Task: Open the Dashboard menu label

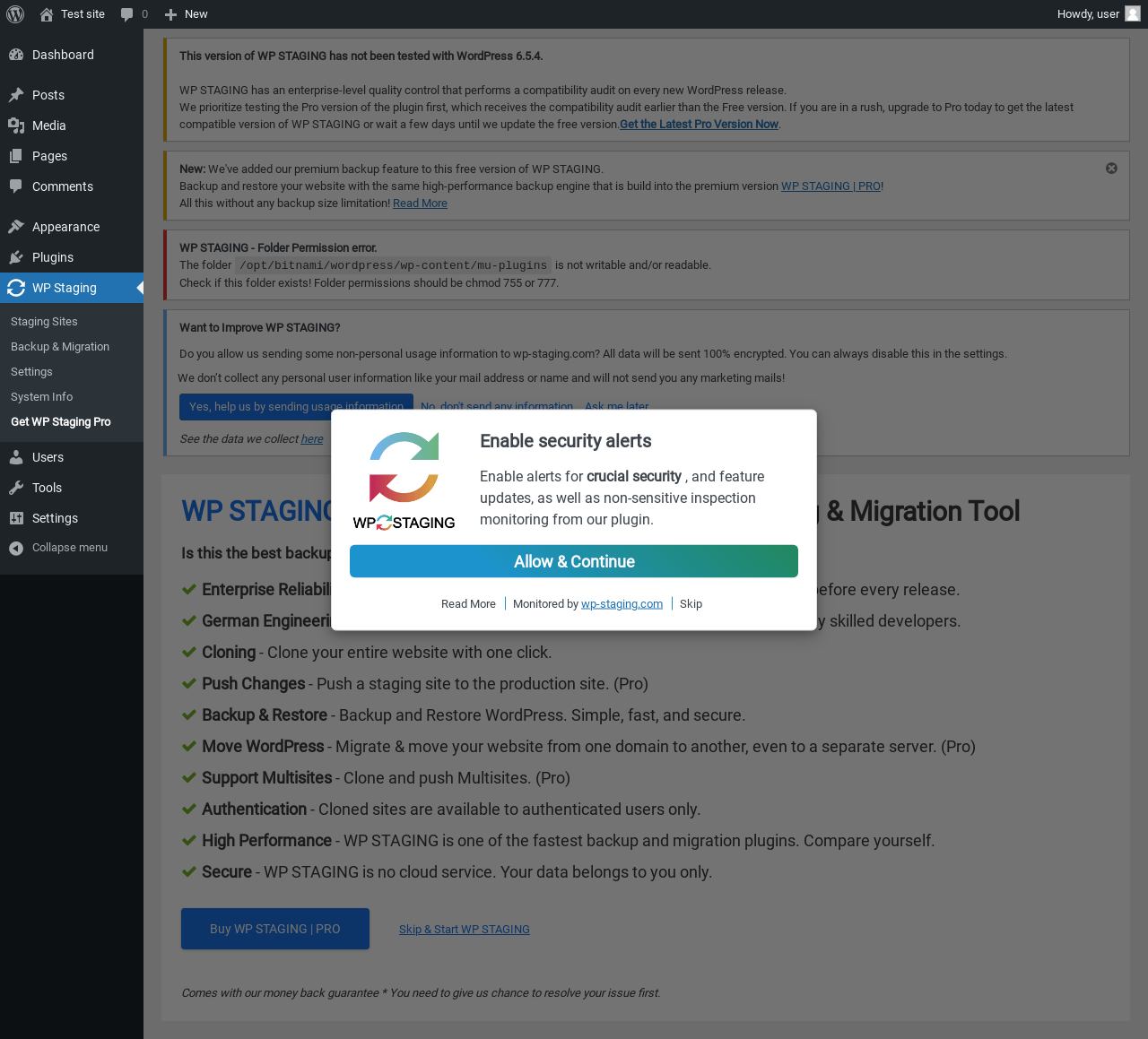Action: [x=63, y=55]
